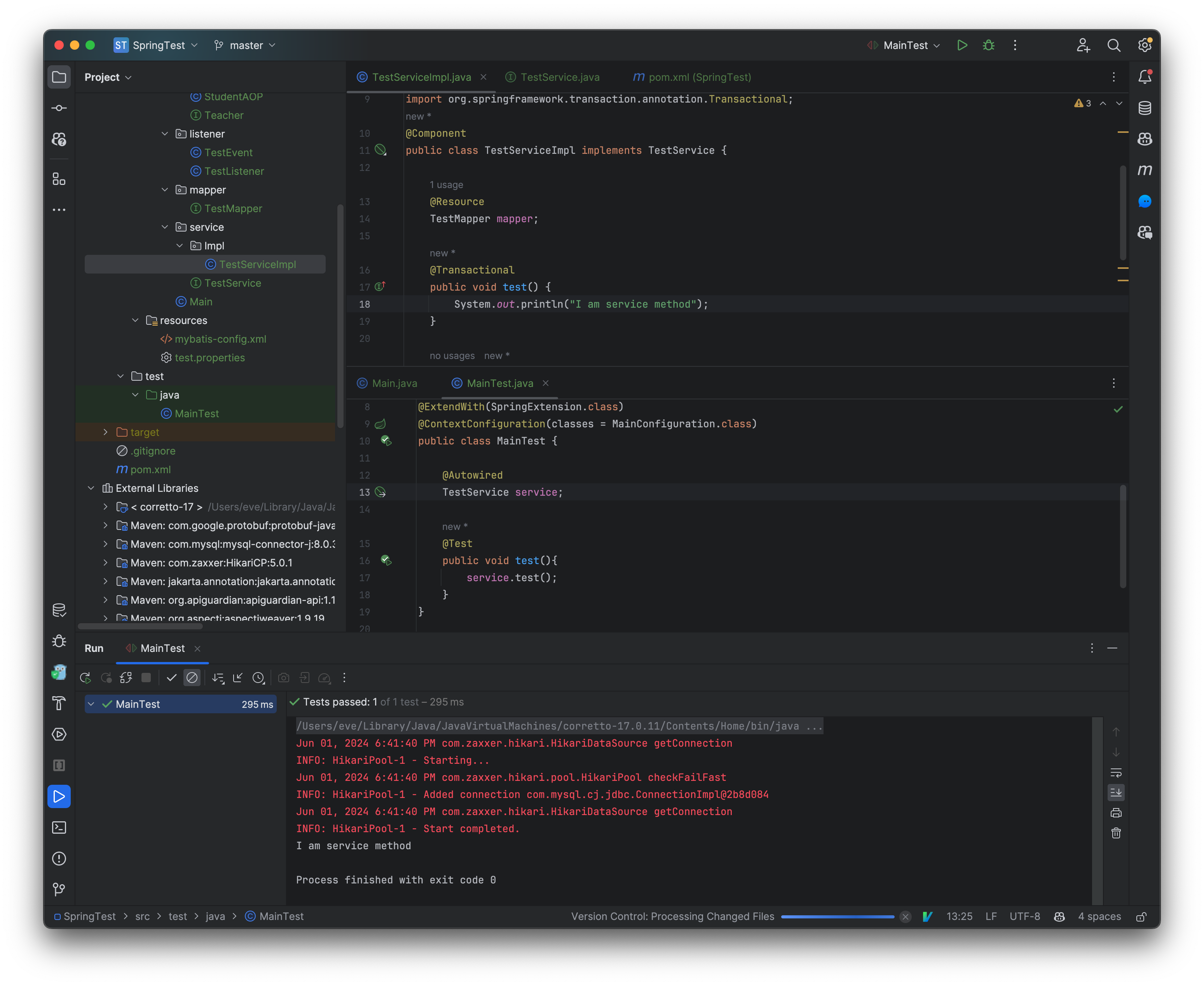Collapse the service folder in Project tree
This screenshot has height=986, width=1204.
165,226
